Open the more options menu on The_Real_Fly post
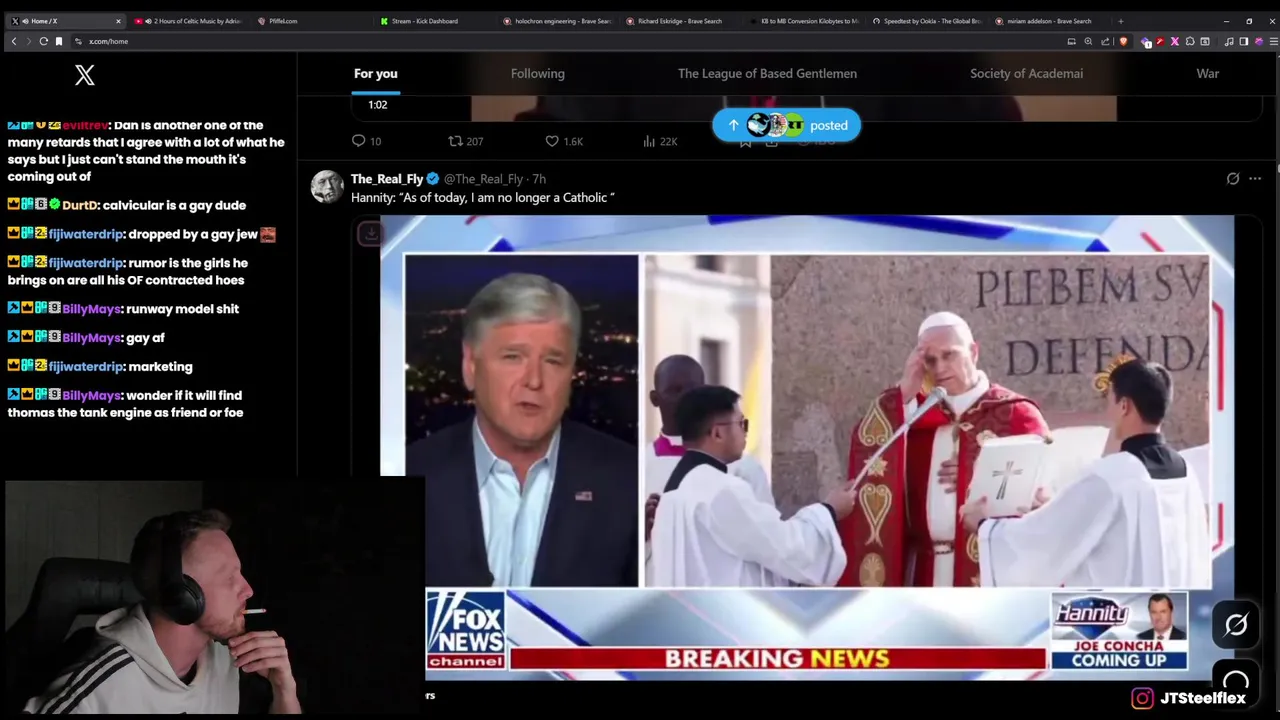The height and width of the screenshot is (720, 1280). (1255, 179)
